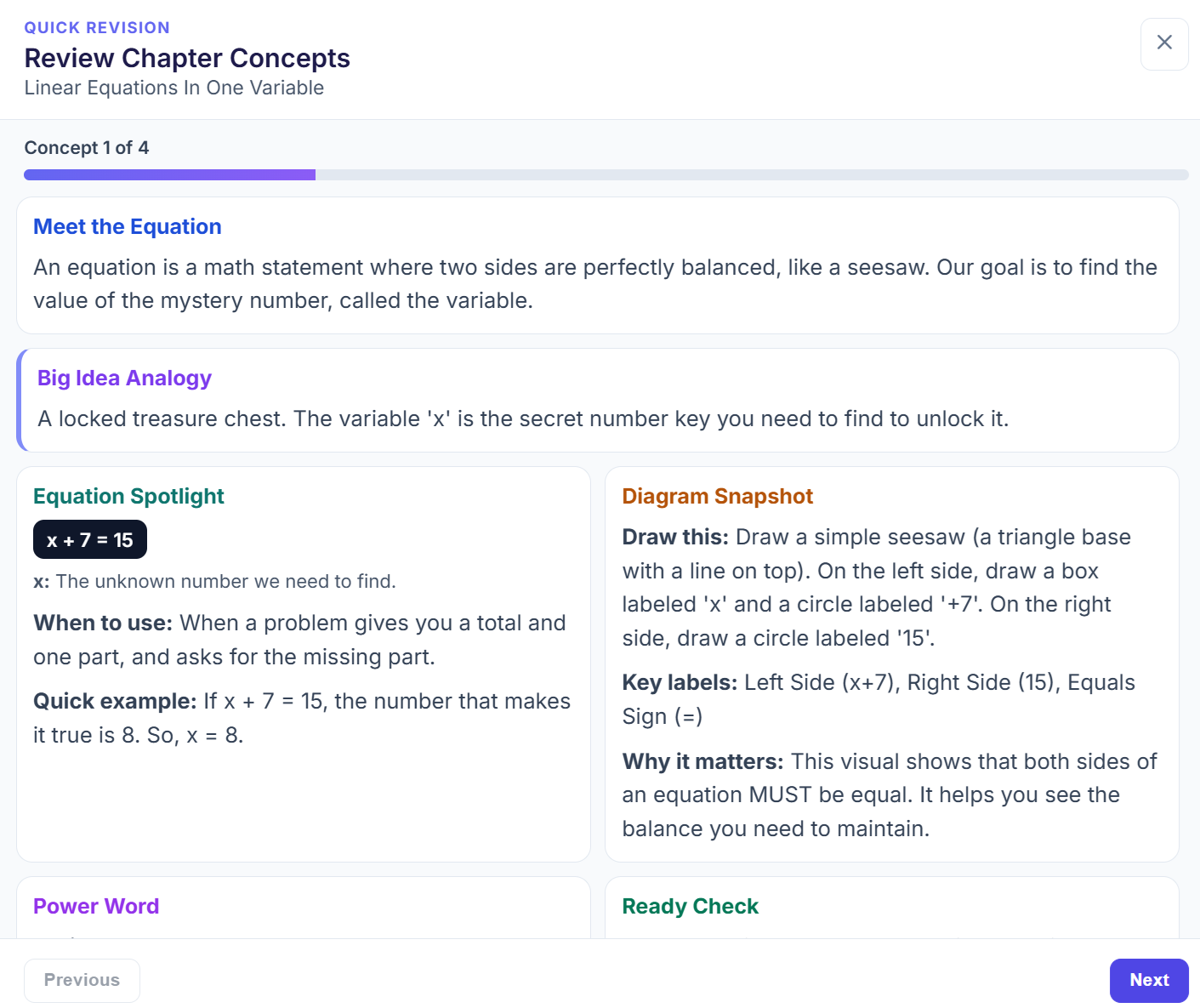Select the 'x + 7 = 15' equation badge
Screen dimensions: 1200x1008
89,538
